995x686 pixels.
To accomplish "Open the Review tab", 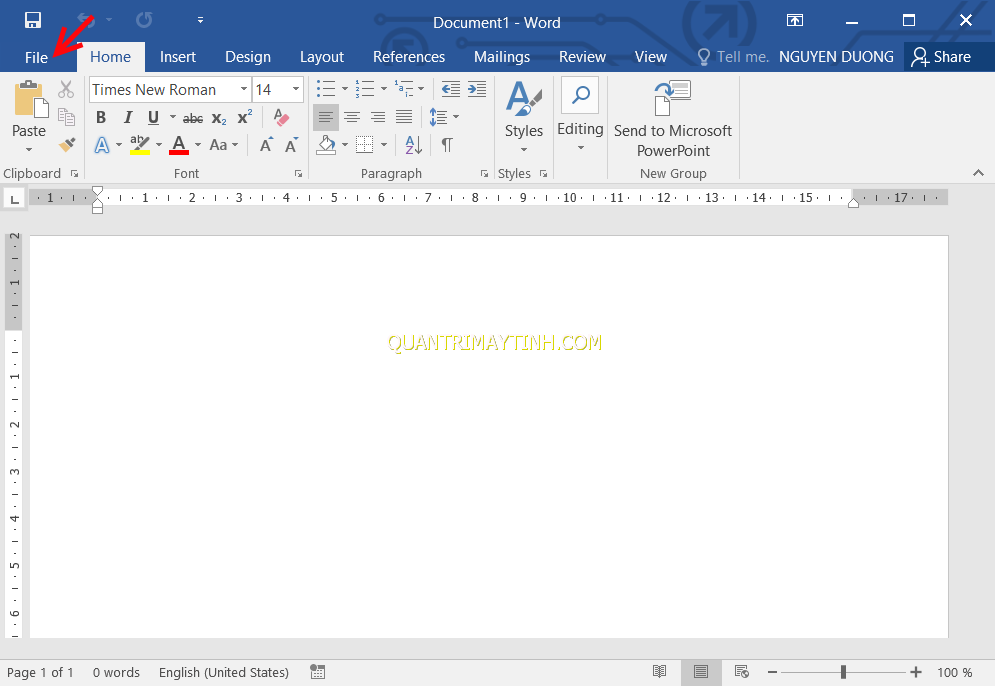I will 582,57.
